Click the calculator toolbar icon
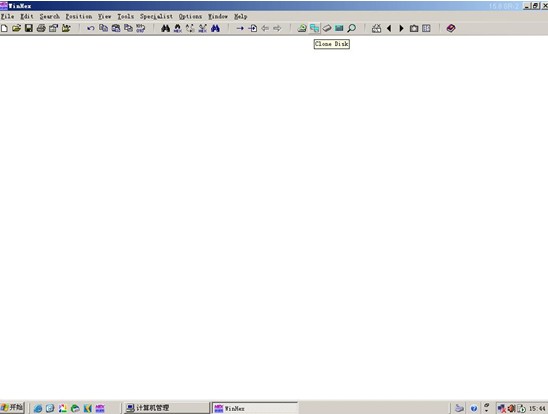 click(x=376, y=28)
